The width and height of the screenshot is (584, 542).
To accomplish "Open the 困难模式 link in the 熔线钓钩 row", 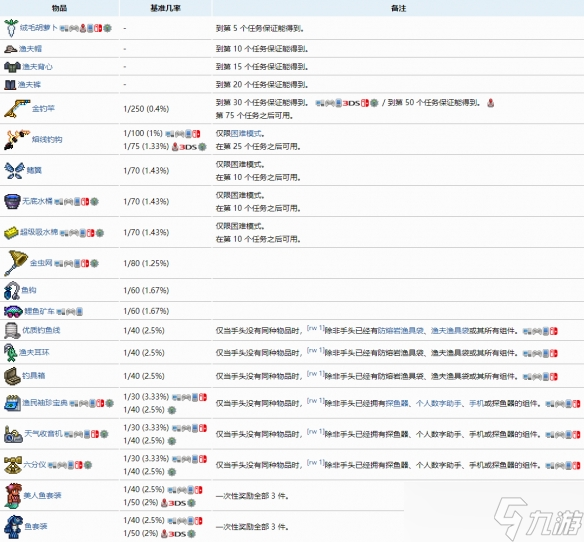I will click(x=245, y=134).
